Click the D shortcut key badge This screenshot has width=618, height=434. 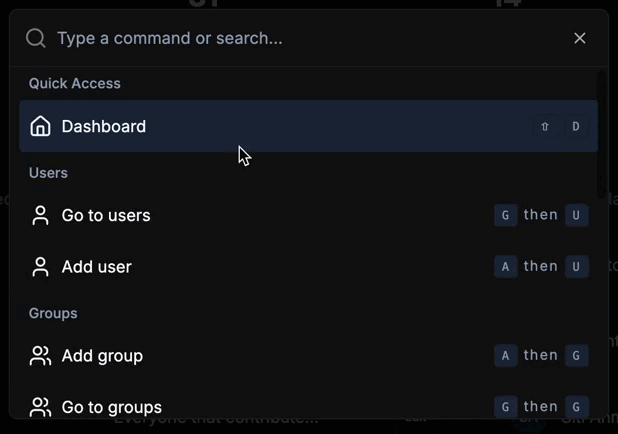pyautogui.click(x=576, y=127)
